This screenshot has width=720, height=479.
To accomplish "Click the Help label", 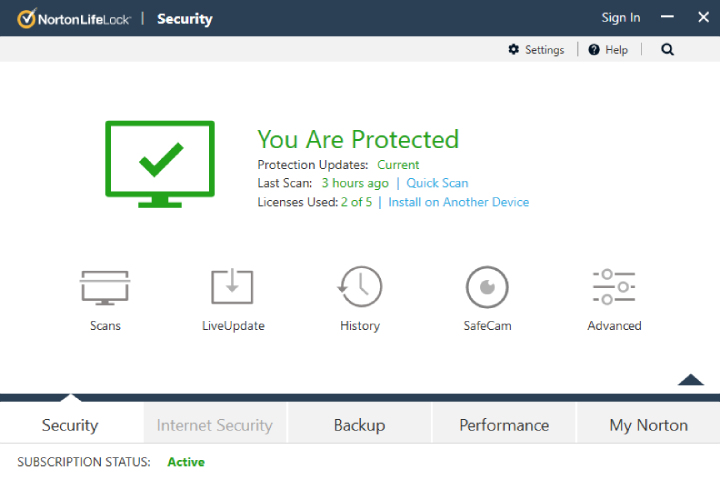I will [616, 50].
